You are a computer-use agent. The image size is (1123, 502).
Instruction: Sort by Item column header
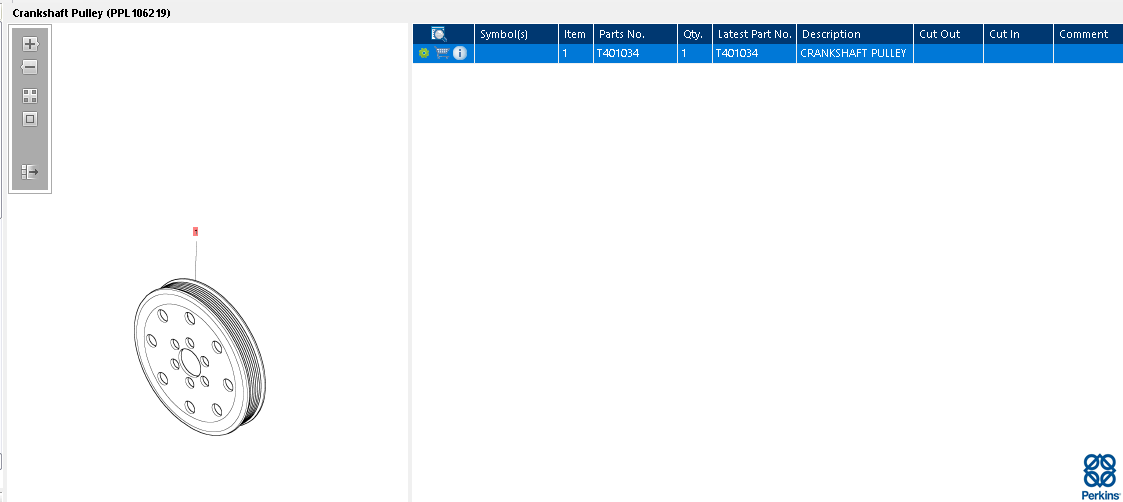coord(576,34)
